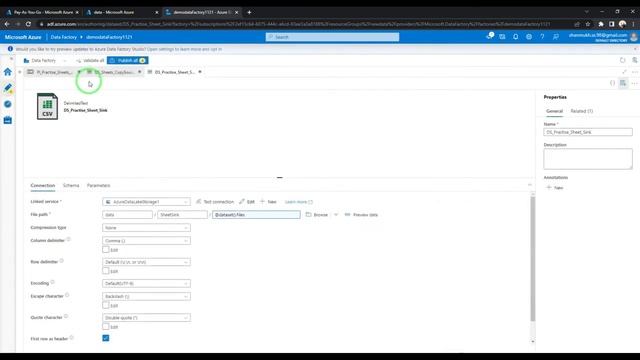Viewport: 640px width, 360px height.
Task: Click the info icon for Escape character
Action: pyautogui.click(x=67, y=295)
